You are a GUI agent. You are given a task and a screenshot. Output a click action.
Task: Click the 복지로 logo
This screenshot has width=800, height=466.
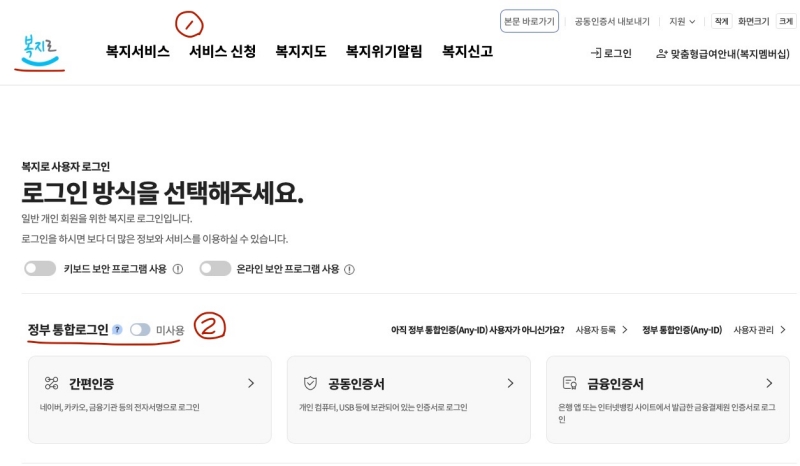[40, 51]
